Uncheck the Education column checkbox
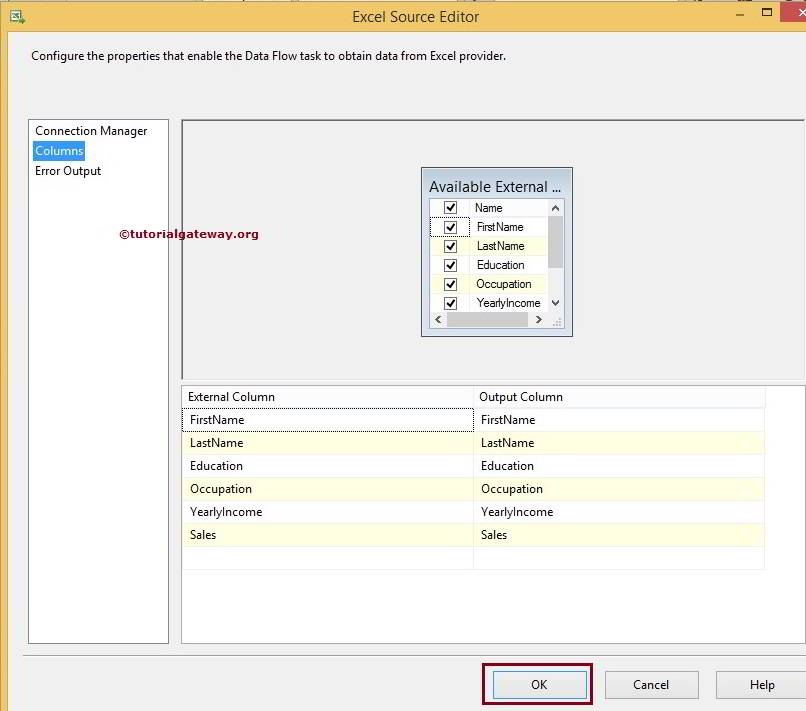 [x=449, y=265]
